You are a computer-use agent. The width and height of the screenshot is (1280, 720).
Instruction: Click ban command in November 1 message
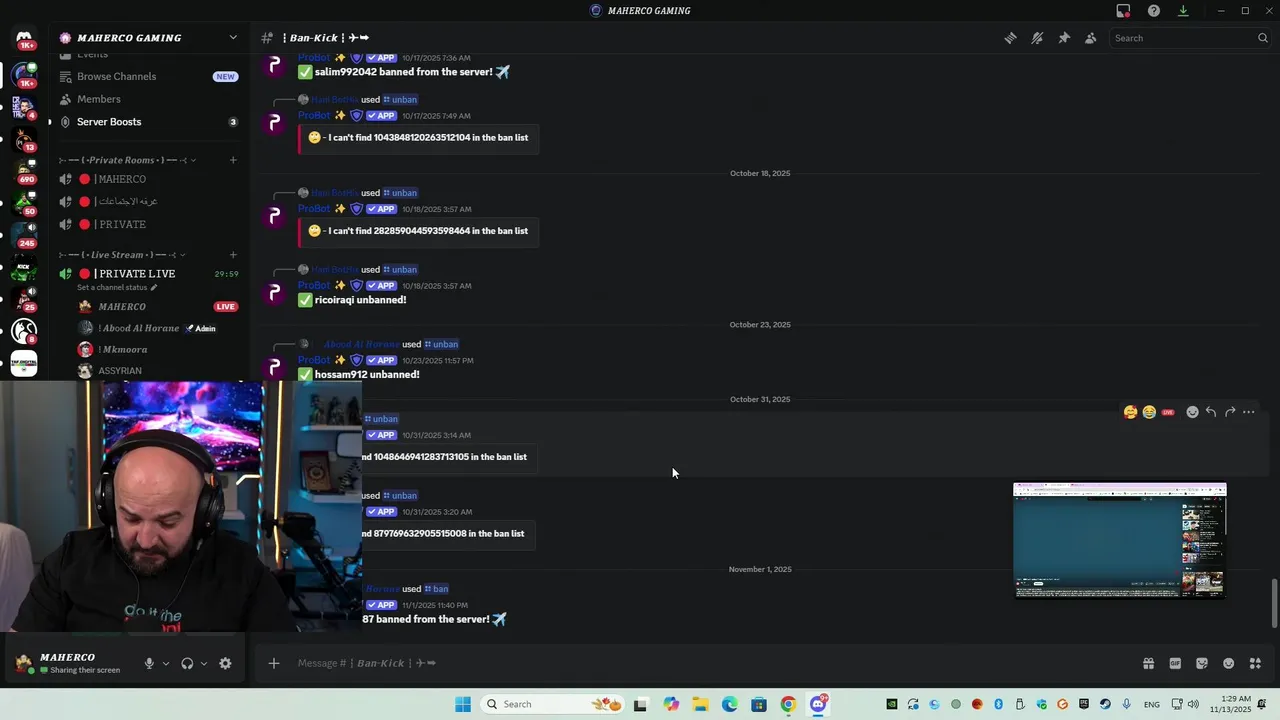pyautogui.click(x=436, y=589)
